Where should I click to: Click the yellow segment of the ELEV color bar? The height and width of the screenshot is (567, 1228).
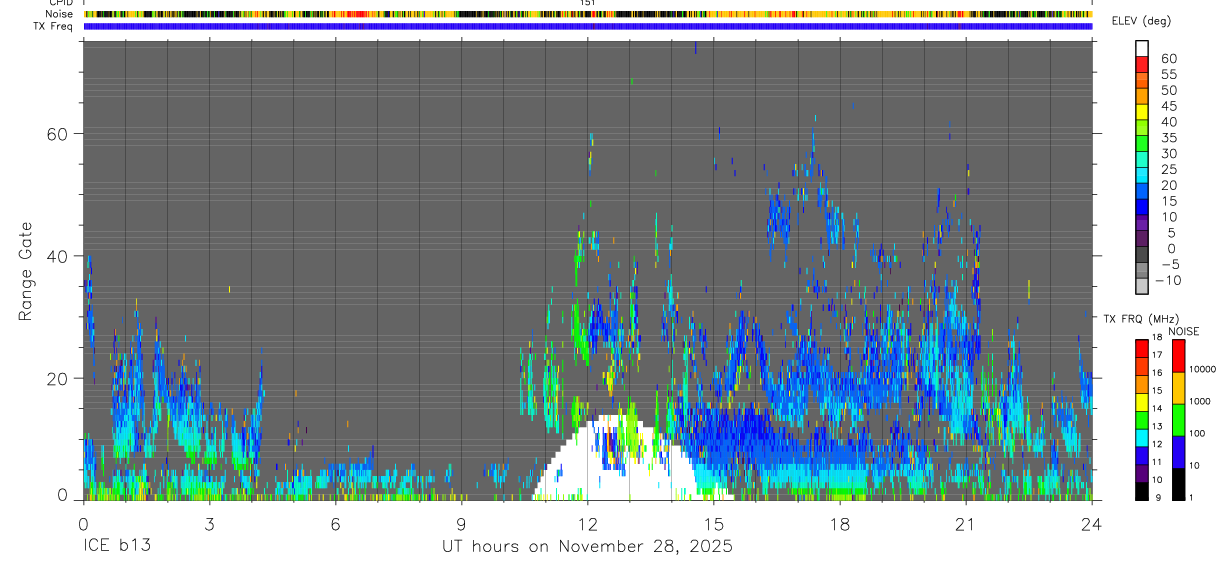[1142, 113]
